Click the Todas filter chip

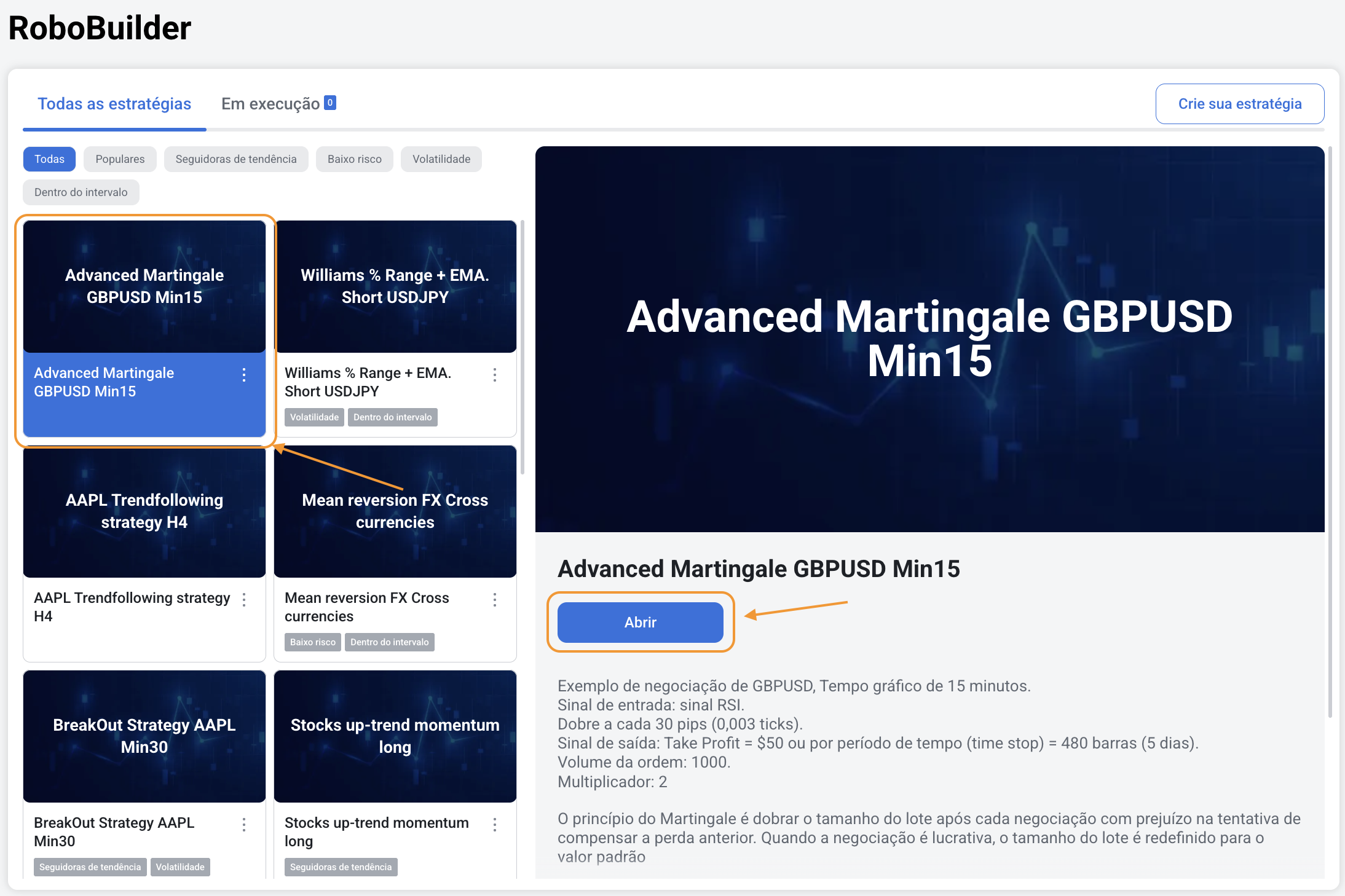click(49, 159)
